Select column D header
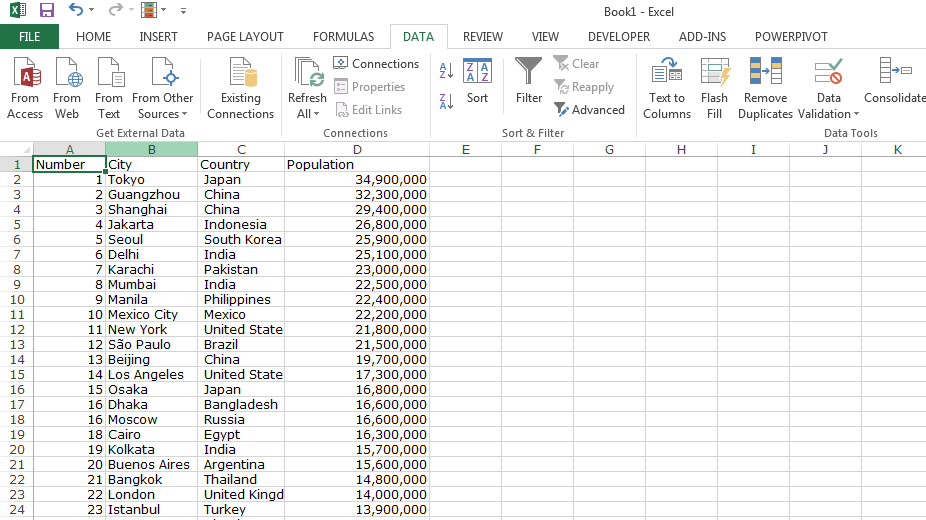 [x=357, y=149]
